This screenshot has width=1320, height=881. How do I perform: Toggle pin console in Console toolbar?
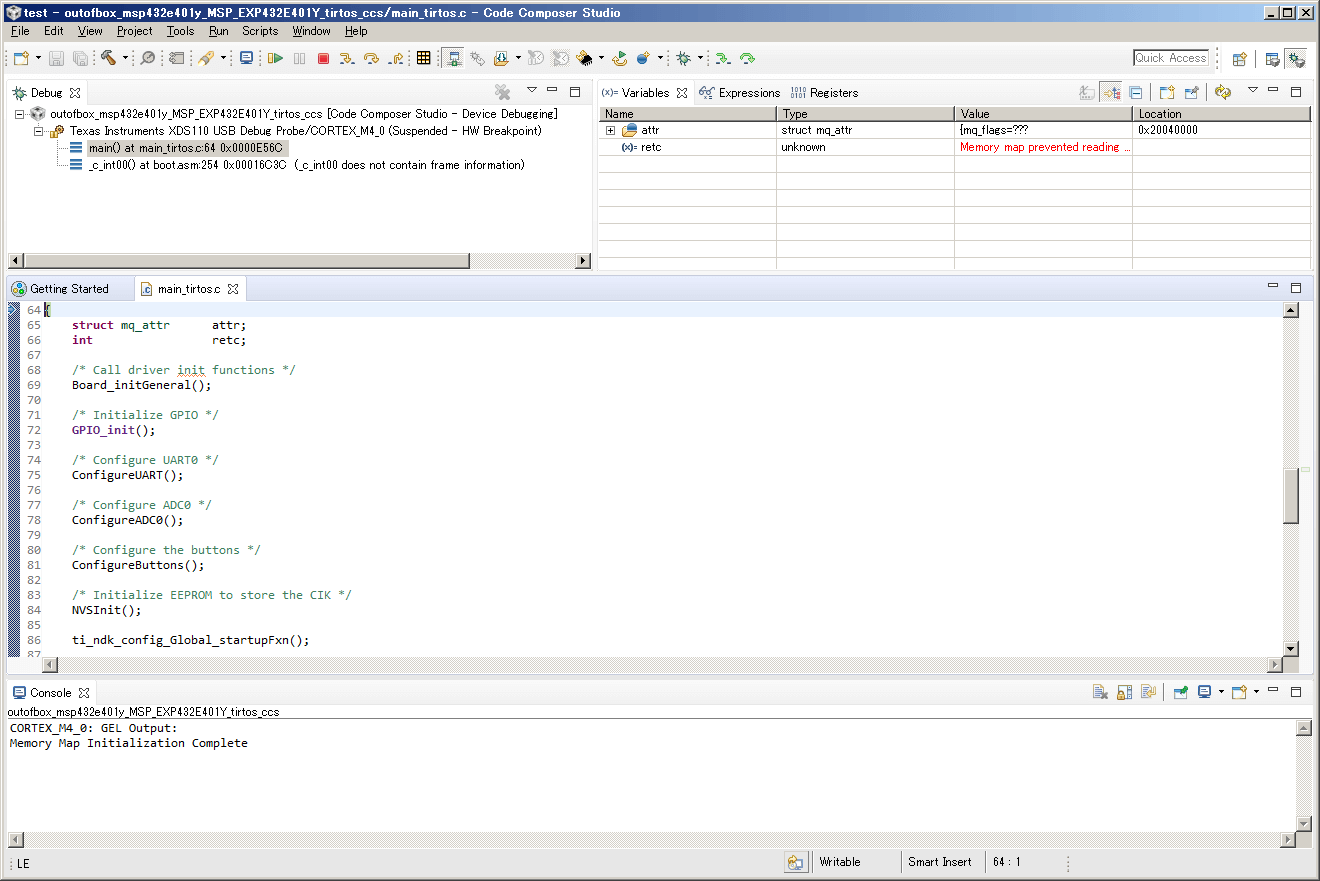pos(1180,692)
